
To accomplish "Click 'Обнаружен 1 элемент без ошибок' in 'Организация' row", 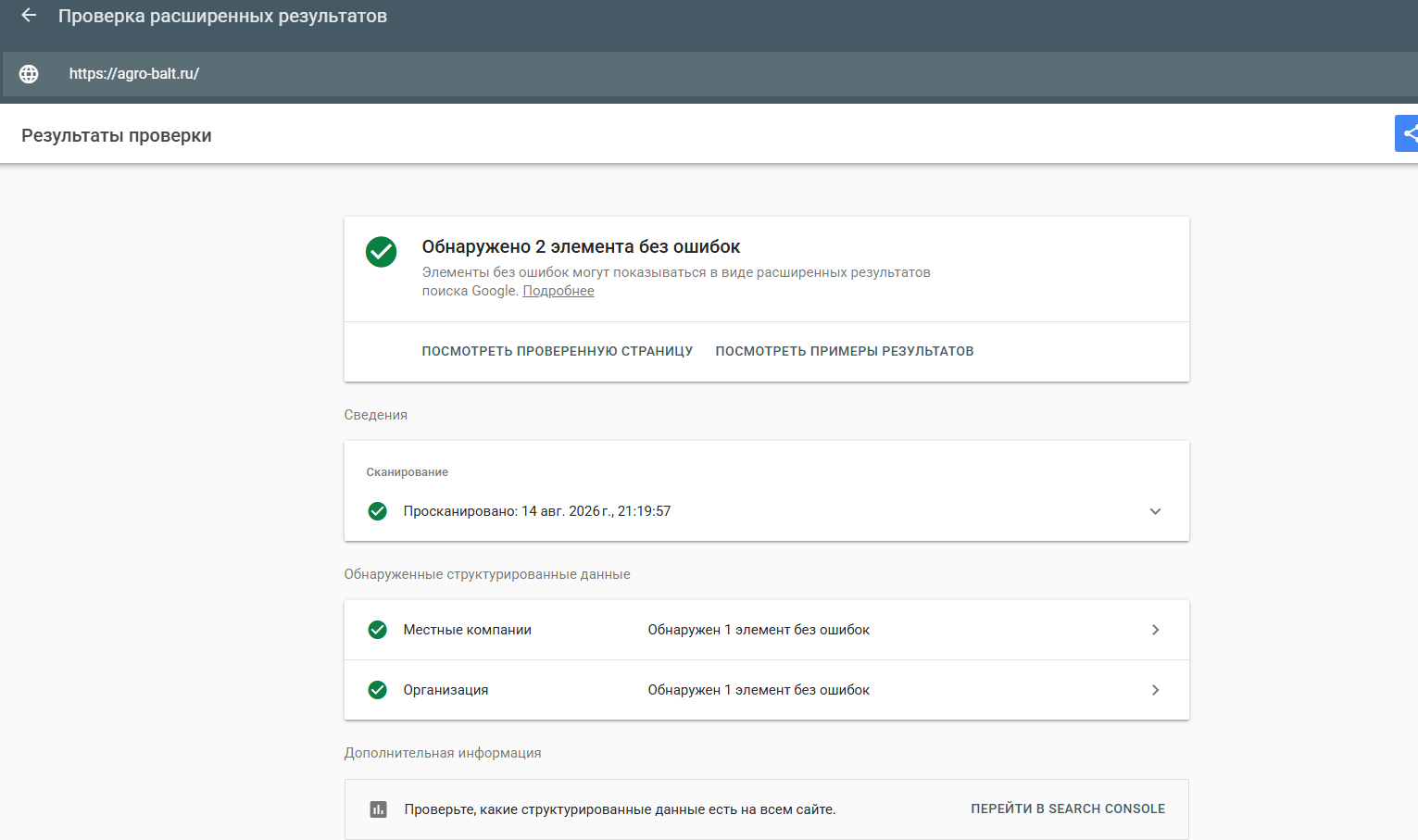I will pyautogui.click(x=759, y=690).
